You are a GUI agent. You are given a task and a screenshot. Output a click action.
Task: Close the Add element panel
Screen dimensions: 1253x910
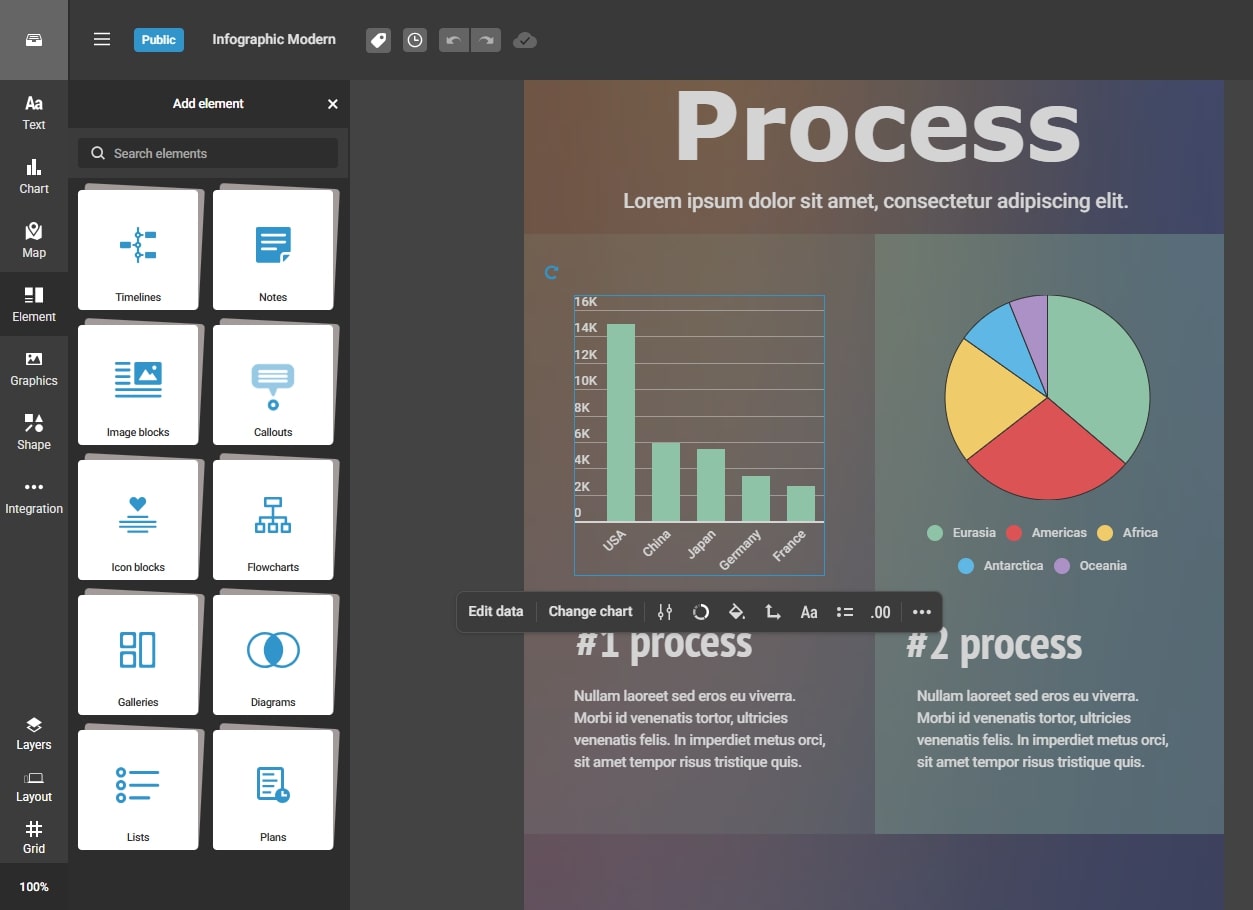(333, 104)
